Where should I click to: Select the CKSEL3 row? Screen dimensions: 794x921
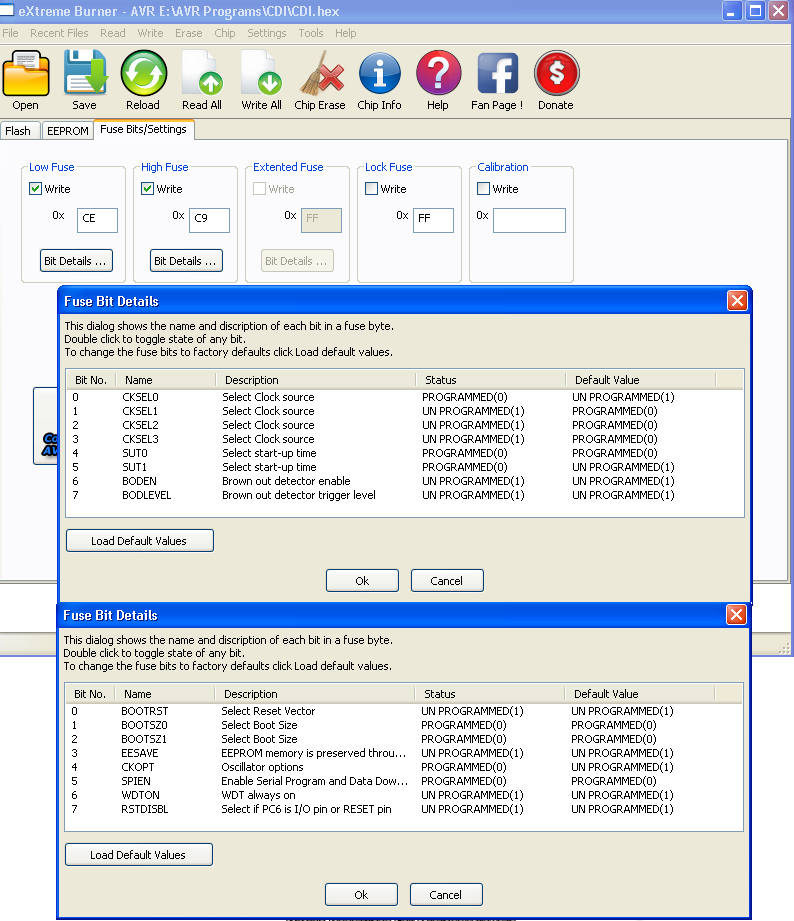tap(405, 439)
